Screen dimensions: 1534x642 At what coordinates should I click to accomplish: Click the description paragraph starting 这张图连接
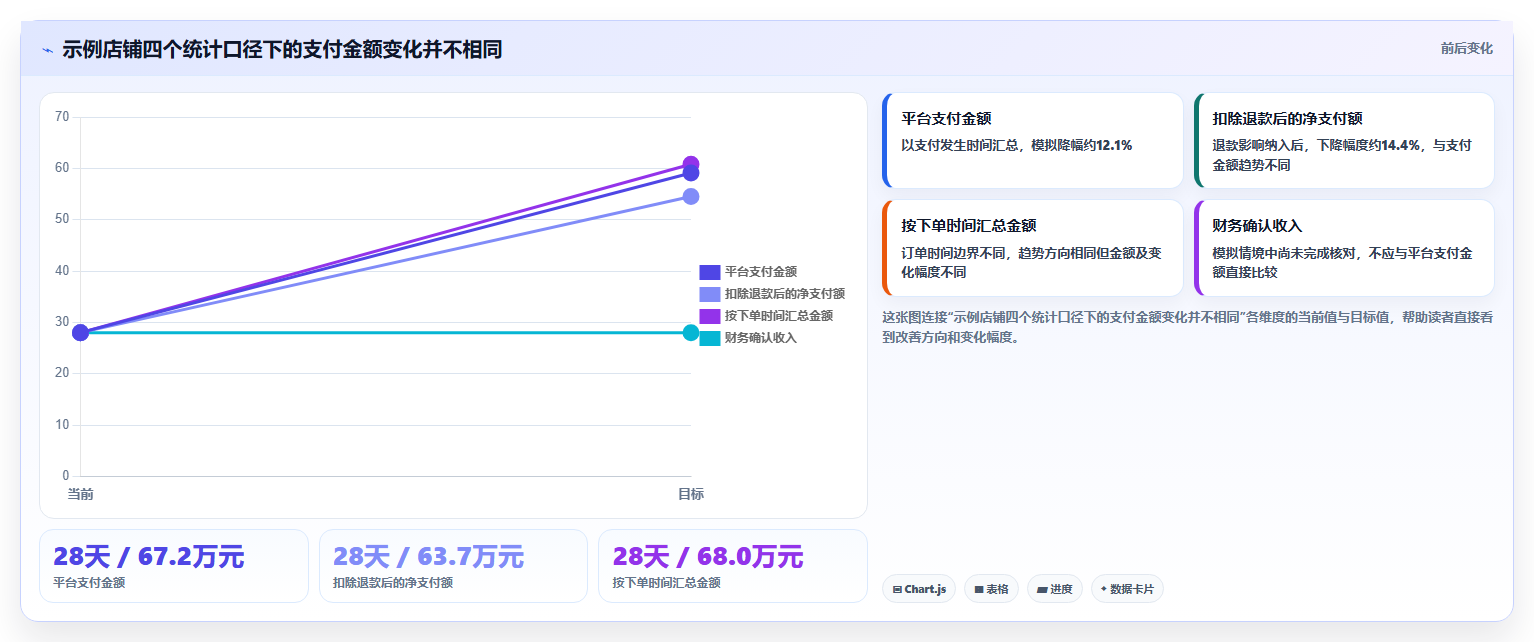pyautogui.click(x=1188, y=327)
